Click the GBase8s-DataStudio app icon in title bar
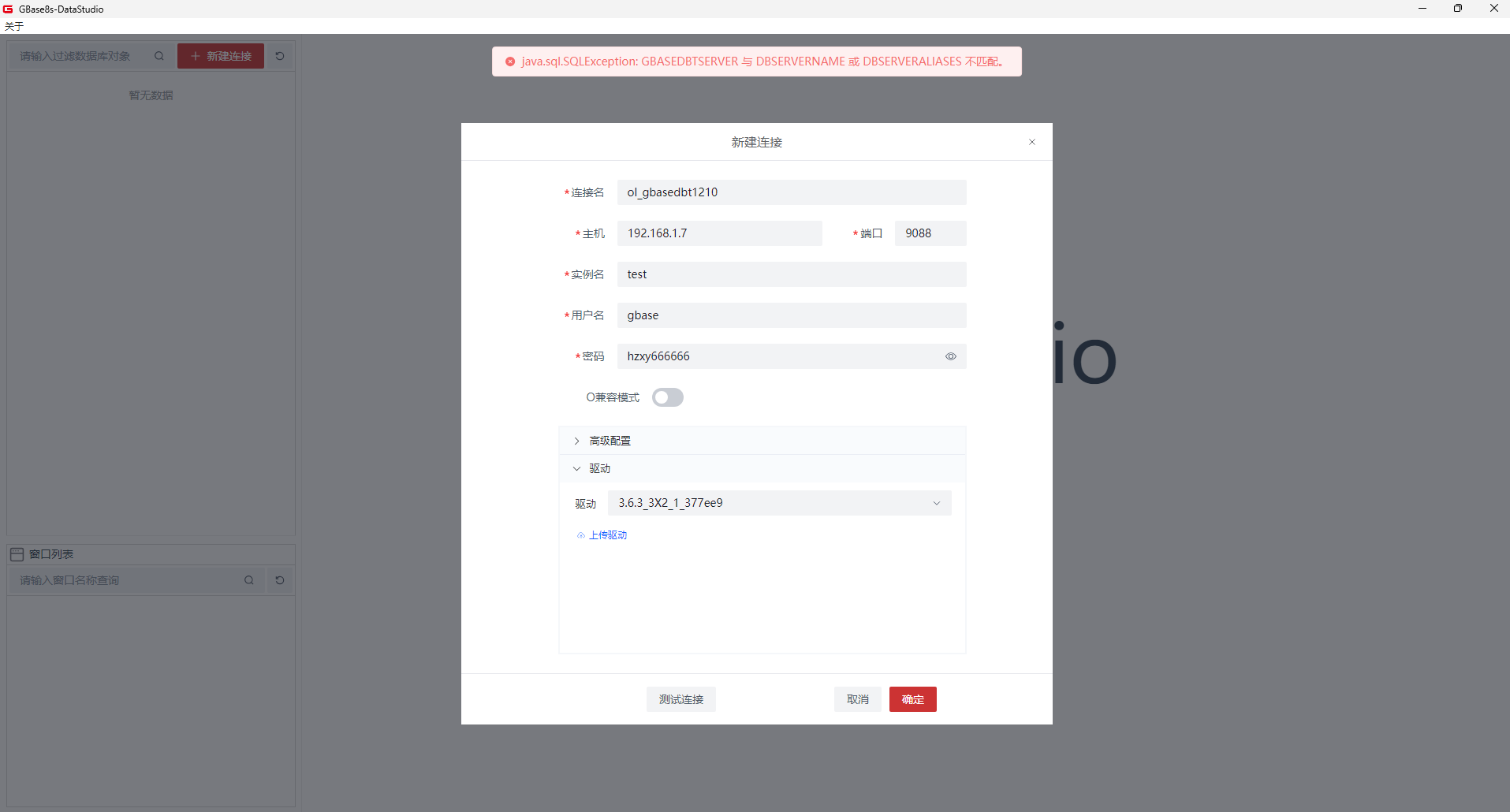The image size is (1510, 812). 8,9
